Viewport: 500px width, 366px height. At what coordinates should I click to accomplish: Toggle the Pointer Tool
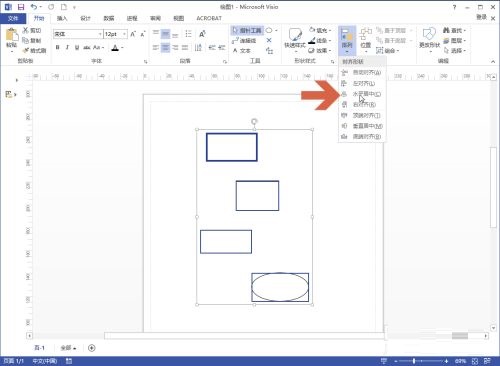click(x=247, y=30)
